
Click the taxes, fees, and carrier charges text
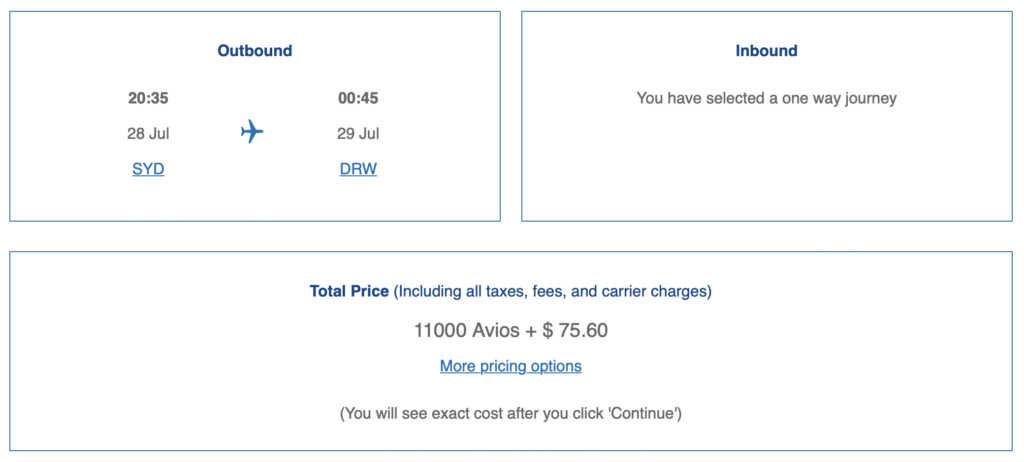(553, 292)
